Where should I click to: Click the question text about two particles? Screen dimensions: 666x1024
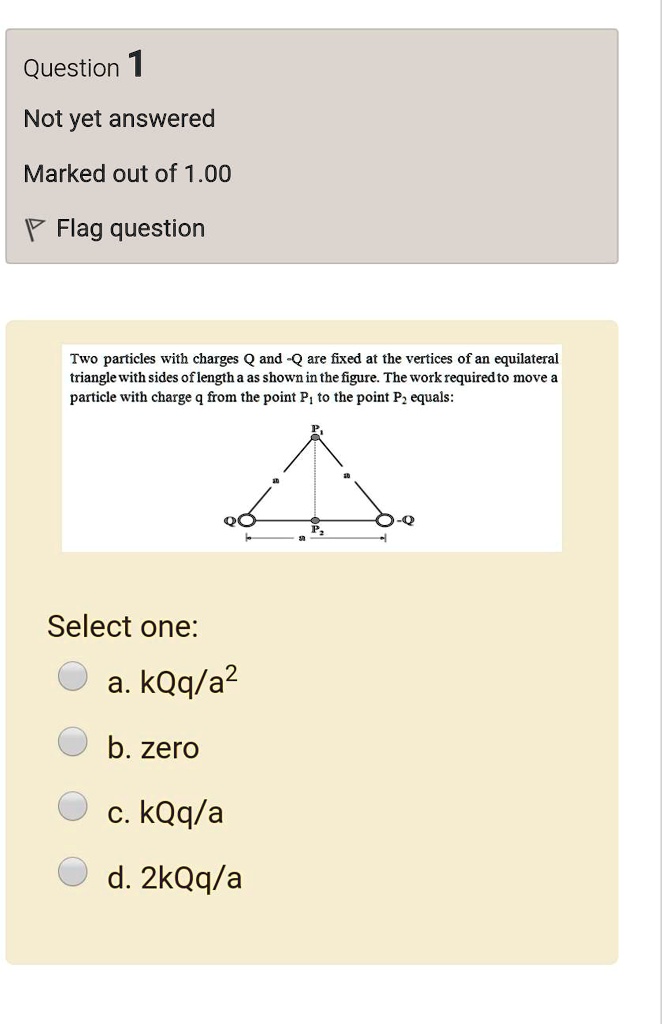coord(313,378)
